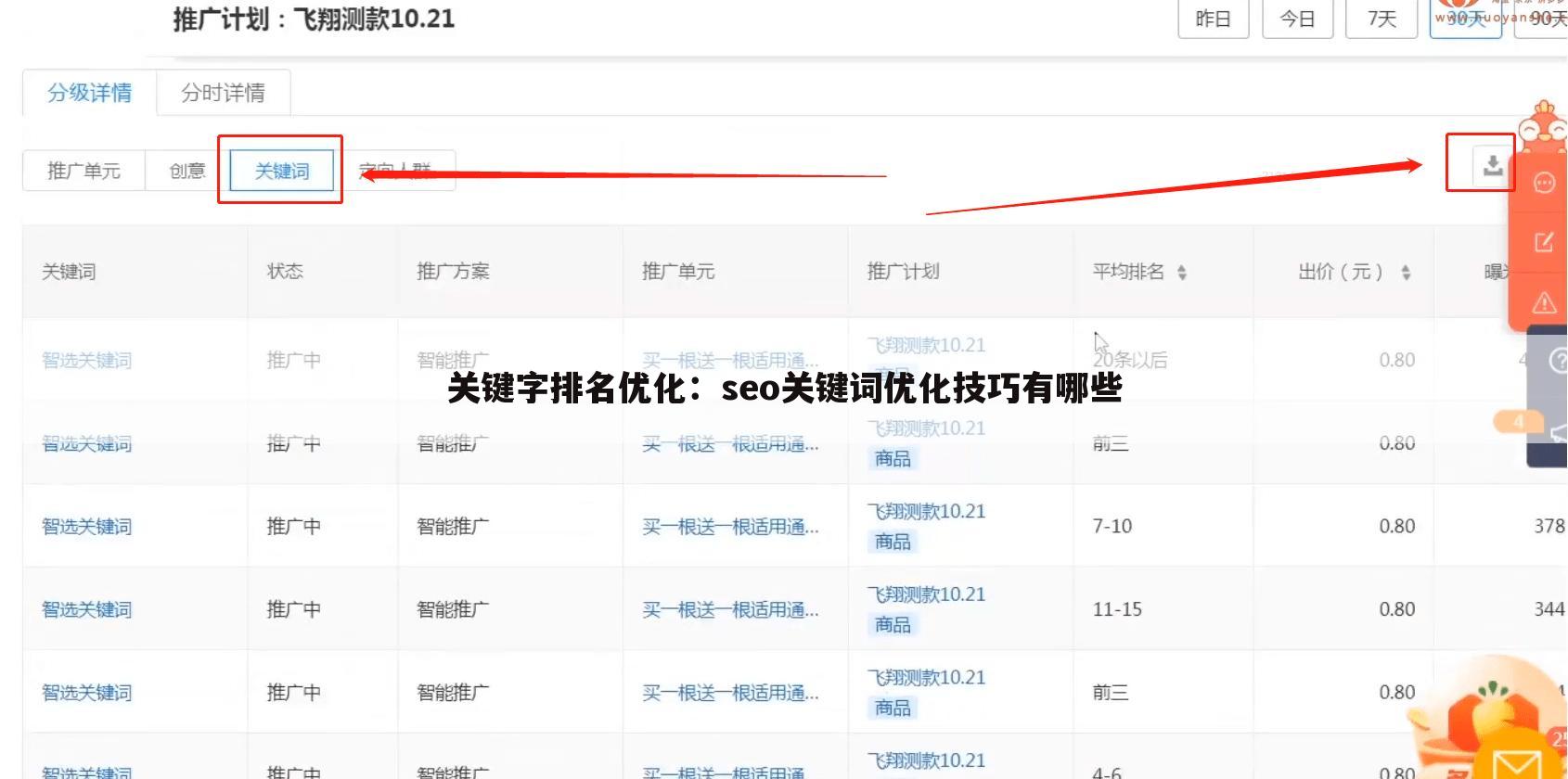
Task: Click 0.80 bid in the 11-15 row
Action: pyautogui.click(x=1397, y=610)
